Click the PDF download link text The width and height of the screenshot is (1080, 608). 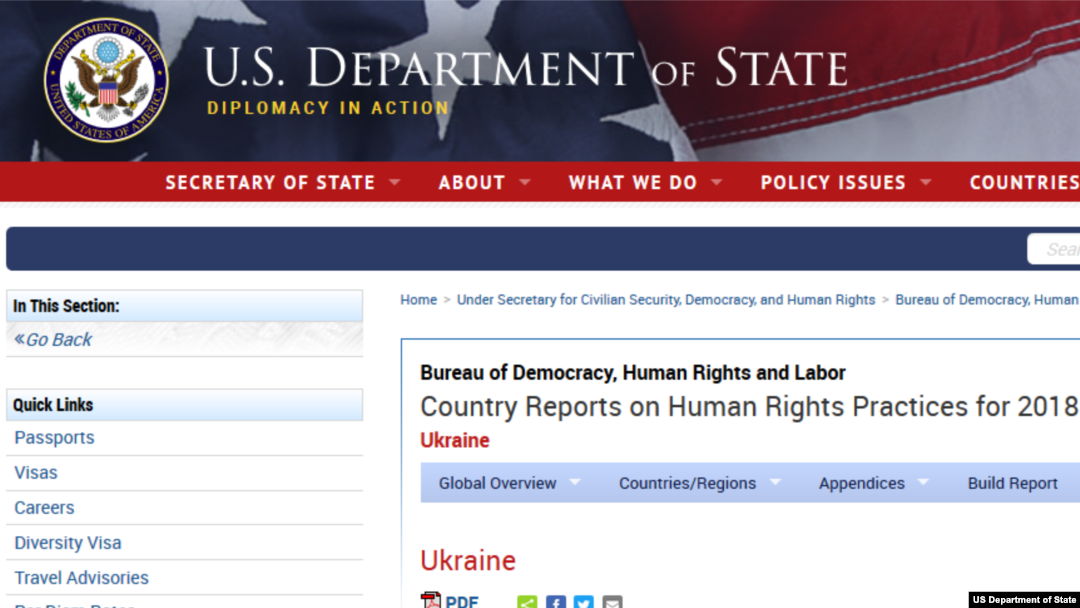click(x=461, y=601)
